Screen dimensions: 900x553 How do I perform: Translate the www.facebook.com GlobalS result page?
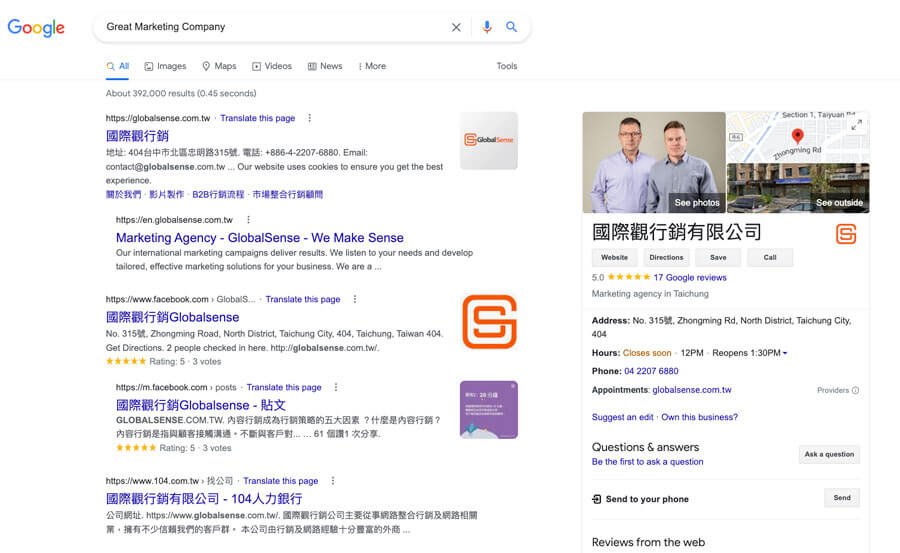[303, 299]
